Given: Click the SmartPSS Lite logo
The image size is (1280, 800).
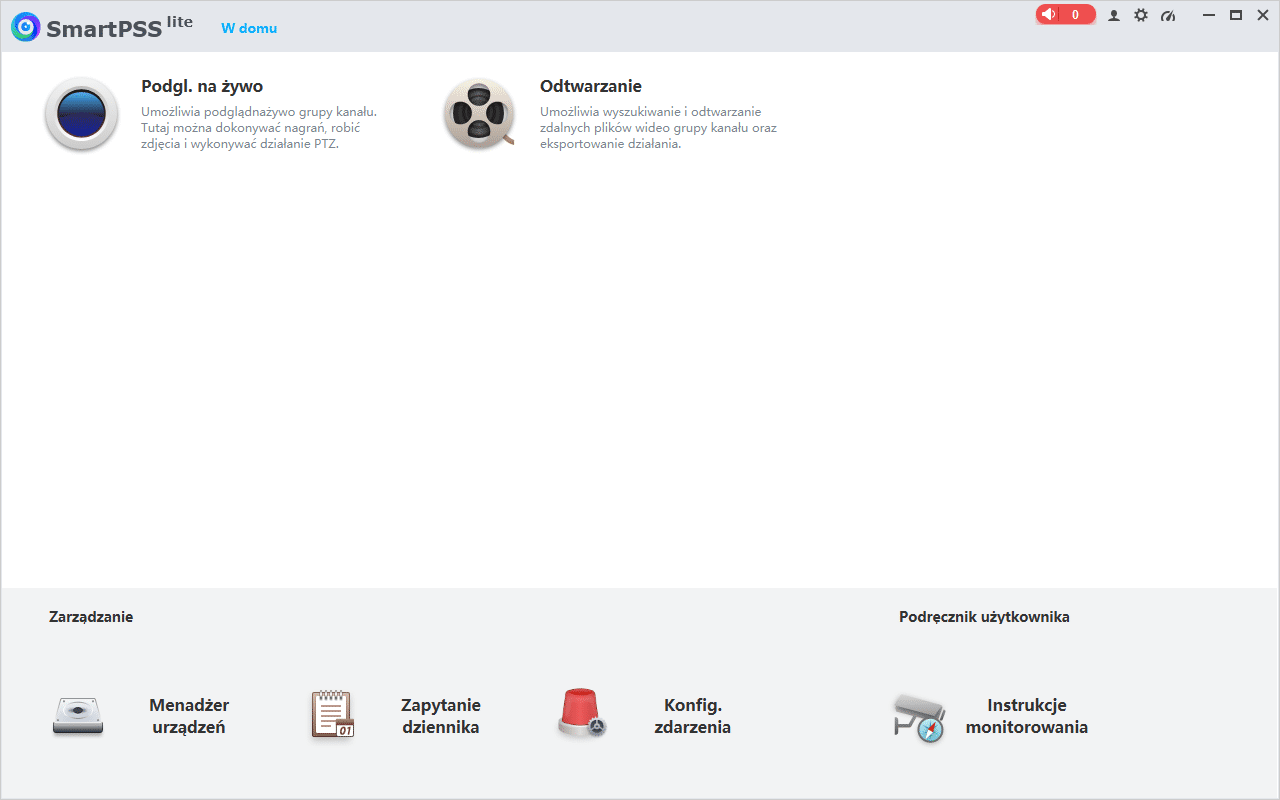Looking at the screenshot, I should point(24,26).
